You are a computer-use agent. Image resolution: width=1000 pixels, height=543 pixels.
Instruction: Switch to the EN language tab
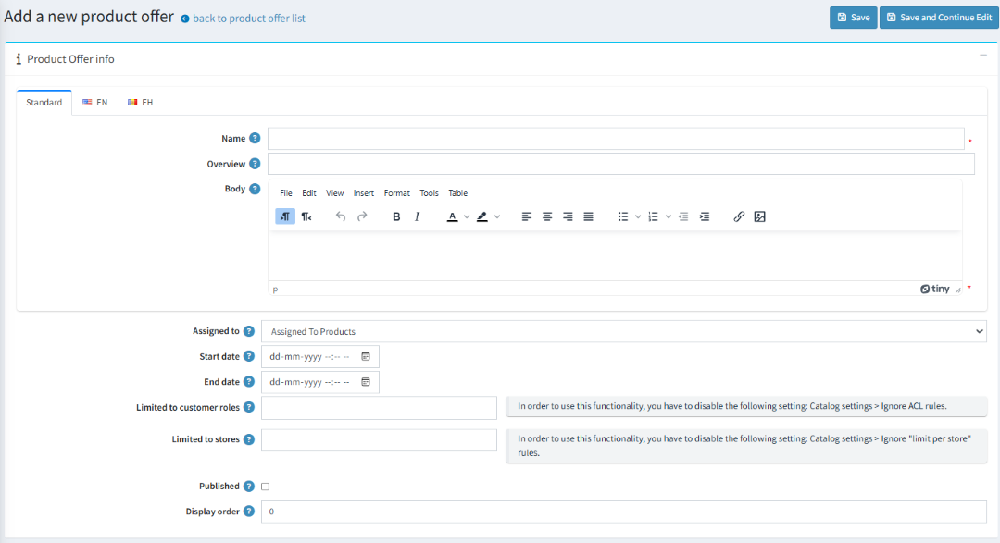point(95,102)
